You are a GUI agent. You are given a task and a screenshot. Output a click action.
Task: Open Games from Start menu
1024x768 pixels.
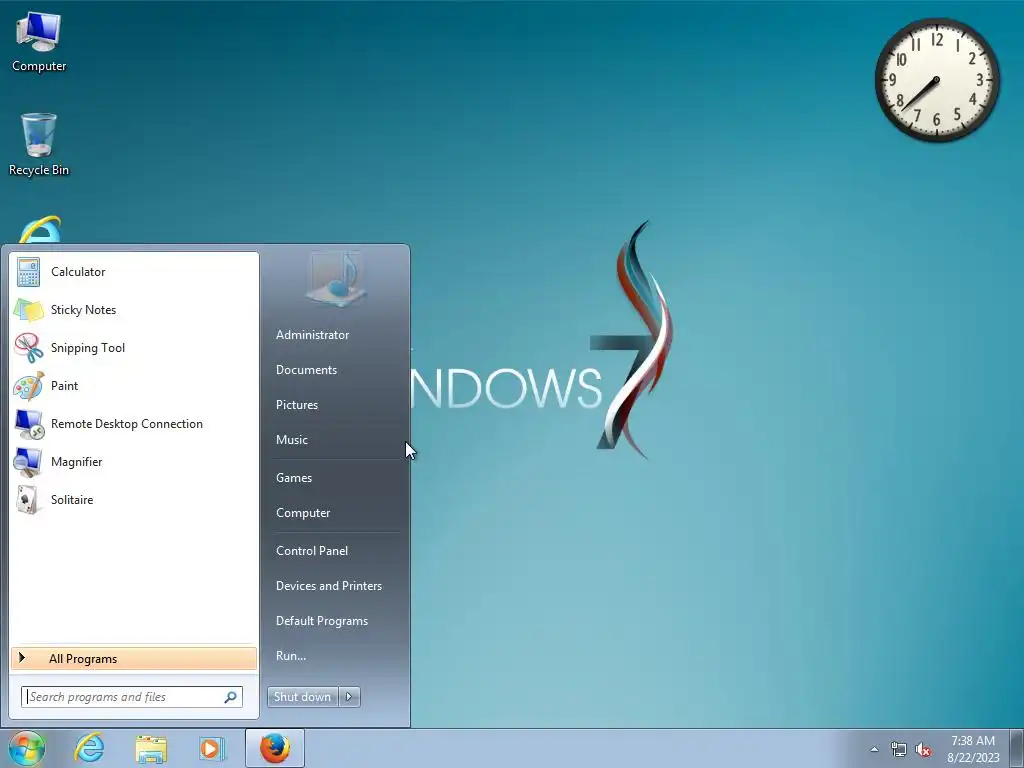[x=294, y=478]
